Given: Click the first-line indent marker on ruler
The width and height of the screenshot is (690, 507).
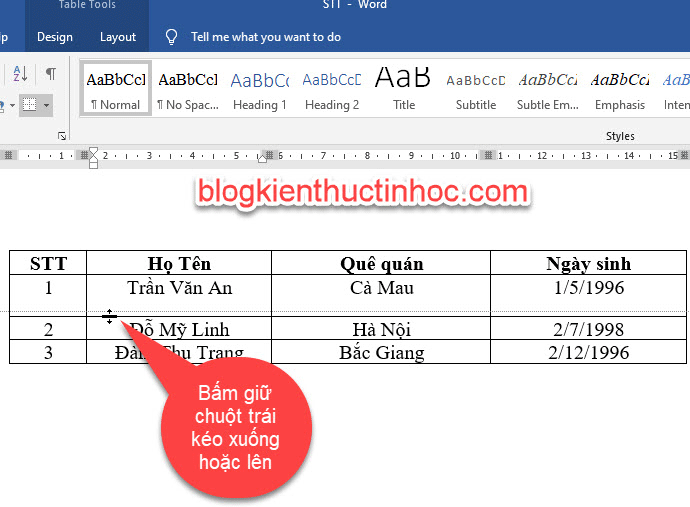Looking at the screenshot, I should click(93, 151).
